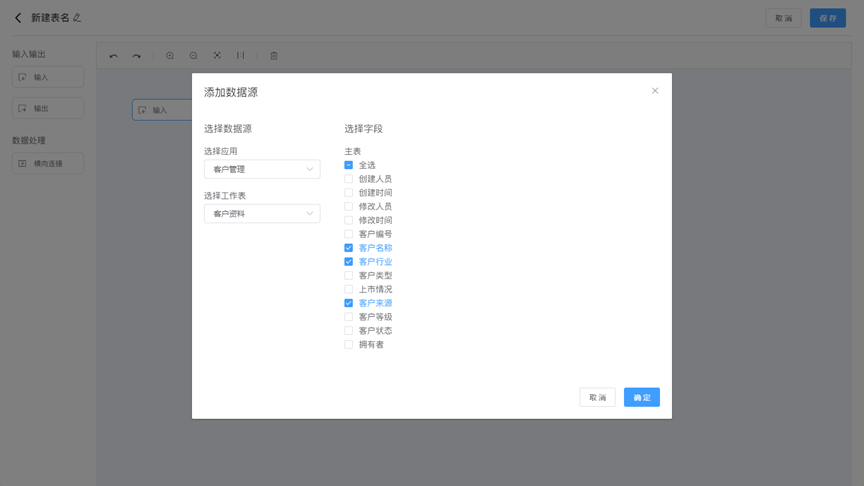Viewport: 864px width, 486px height.
Task: Open the 选择应用 dropdown showing 客户管理
Action: 262,169
